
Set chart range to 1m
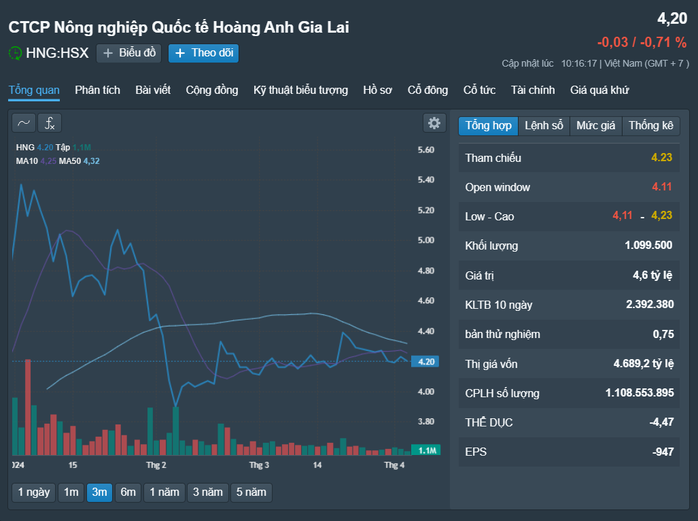[x=71, y=493]
